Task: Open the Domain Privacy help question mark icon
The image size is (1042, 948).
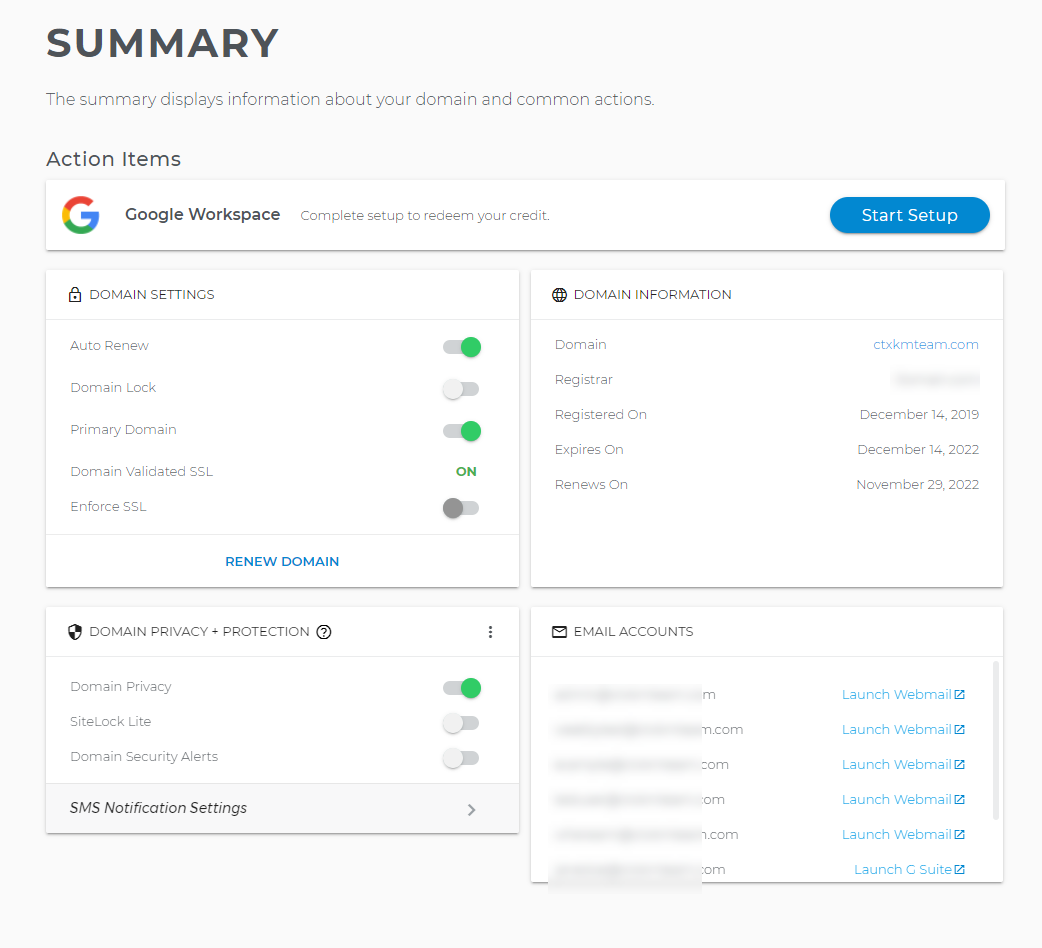Action: tap(323, 631)
